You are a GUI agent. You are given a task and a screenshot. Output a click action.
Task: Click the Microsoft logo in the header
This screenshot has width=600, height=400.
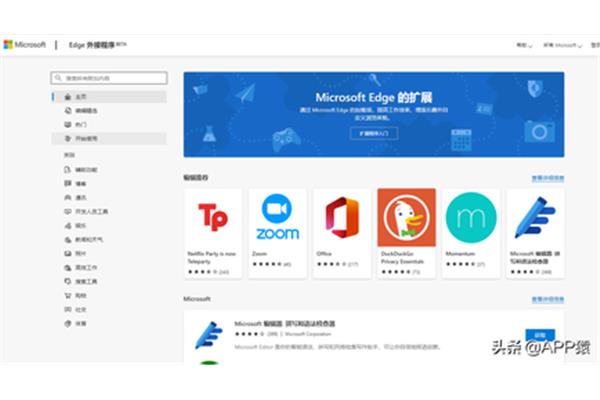tap(24, 45)
